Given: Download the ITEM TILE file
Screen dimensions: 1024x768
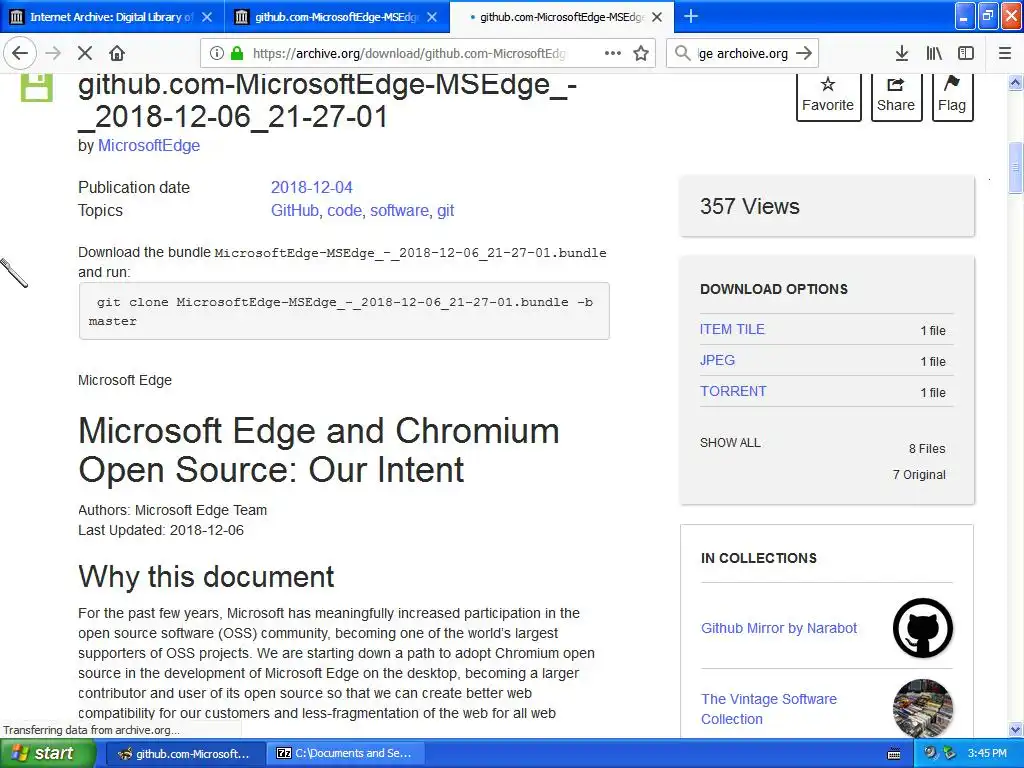Looking at the screenshot, I should pyautogui.click(x=732, y=329).
